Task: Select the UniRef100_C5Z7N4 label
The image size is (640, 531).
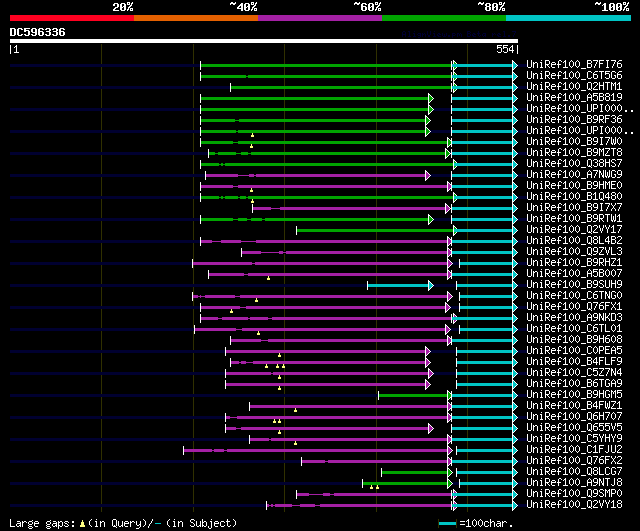Action: click(x=574, y=373)
